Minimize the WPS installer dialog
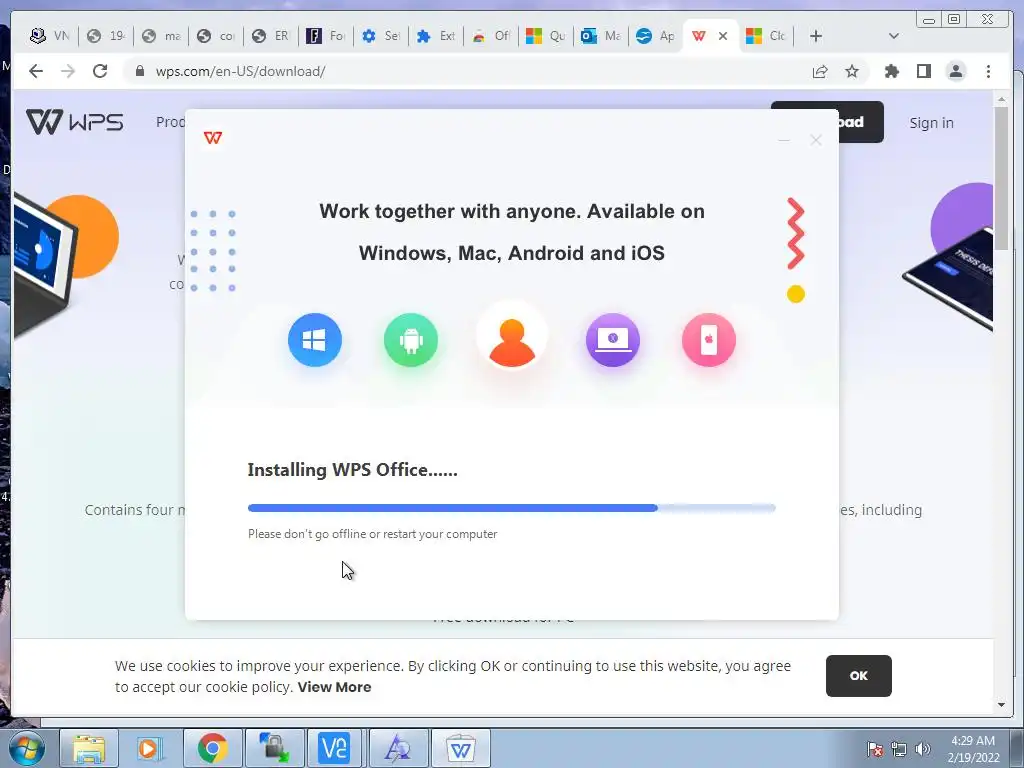 (x=784, y=140)
